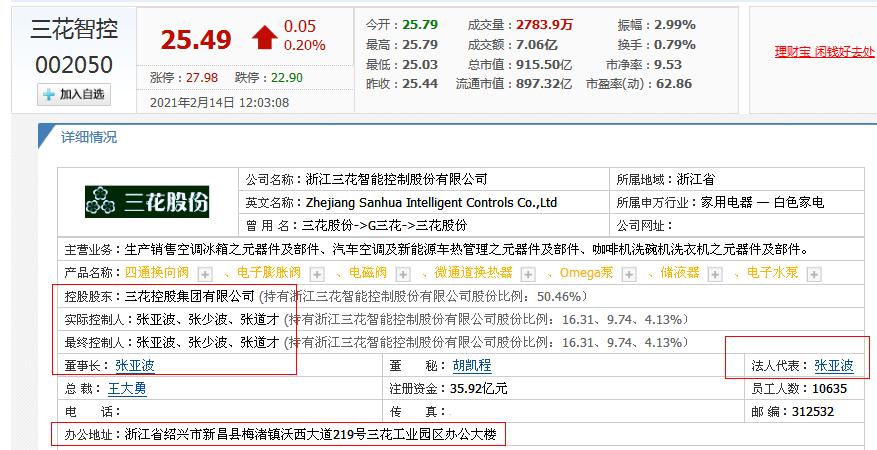This screenshot has width=877, height=450.
Task: Click the stock code 002050
Action: (74, 65)
